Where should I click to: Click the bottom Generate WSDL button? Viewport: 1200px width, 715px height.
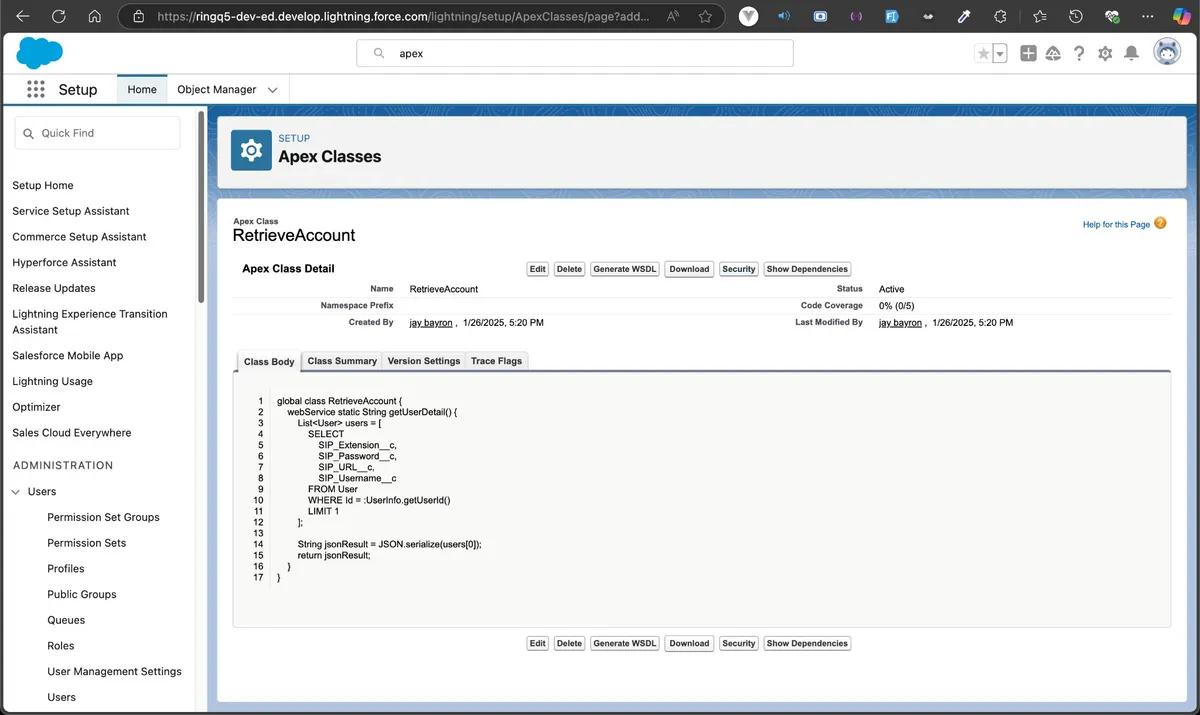(625, 643)
